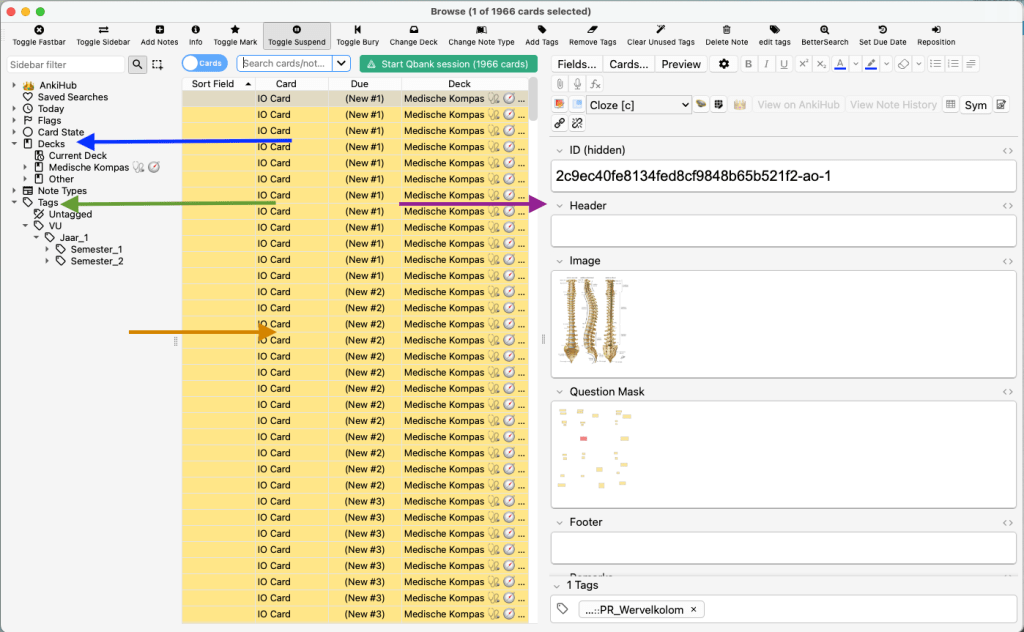The height and width of the screenshot is (632, 1024).
Task: Click the editor settings gear icon
Action: (x=723, y=64)
